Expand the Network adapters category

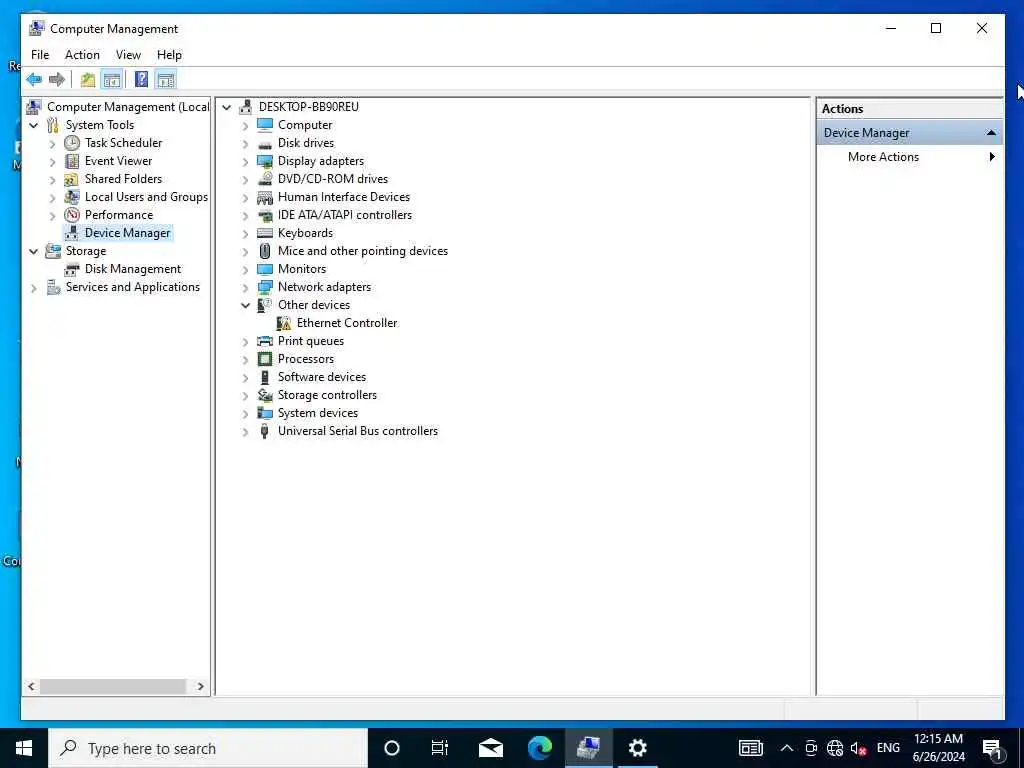pyautogui.click(x=246, y=287)
